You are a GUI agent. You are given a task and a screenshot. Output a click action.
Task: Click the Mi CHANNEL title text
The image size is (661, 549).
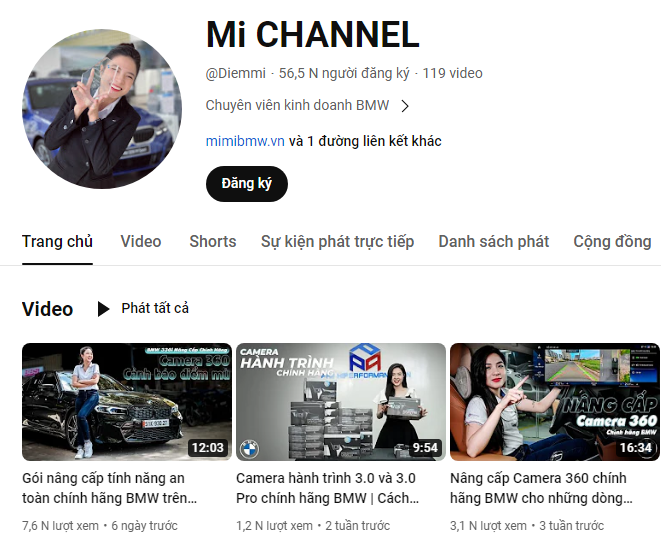[312, 35]
